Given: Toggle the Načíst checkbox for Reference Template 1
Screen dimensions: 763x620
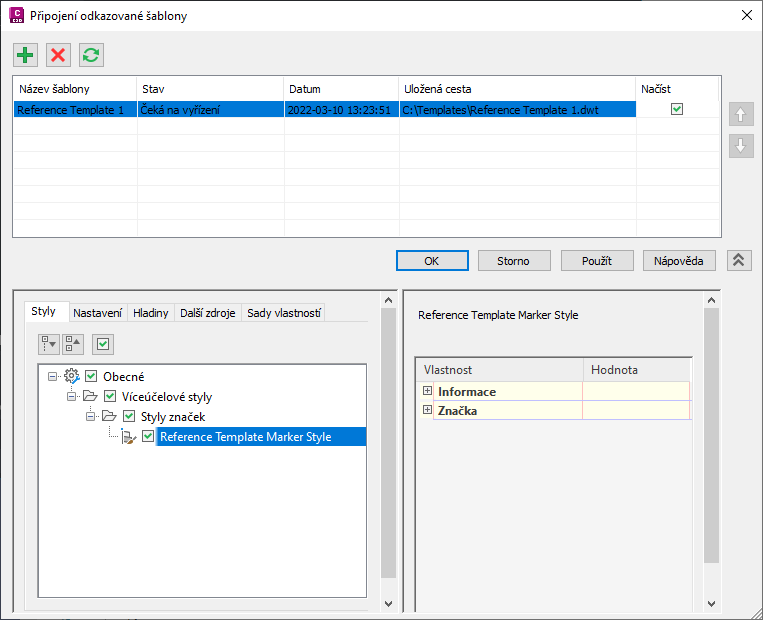Looking at the screenshot, I should [677, 109].
